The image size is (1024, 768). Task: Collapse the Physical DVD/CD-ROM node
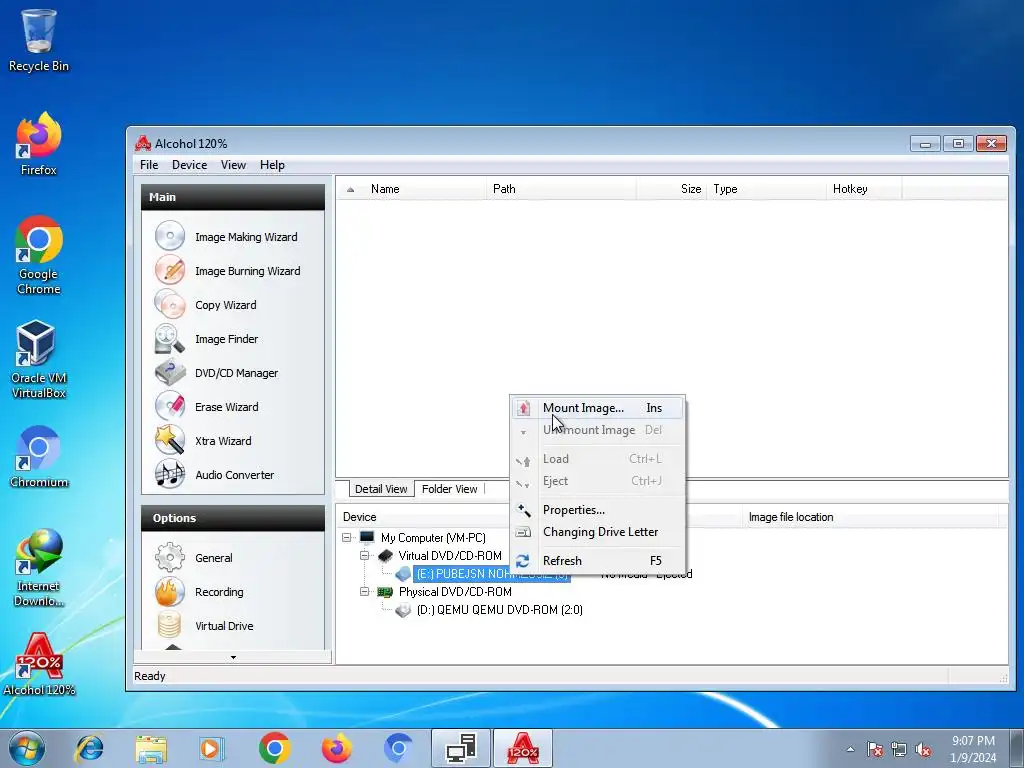pyautogui.click(x=364, y=592)
